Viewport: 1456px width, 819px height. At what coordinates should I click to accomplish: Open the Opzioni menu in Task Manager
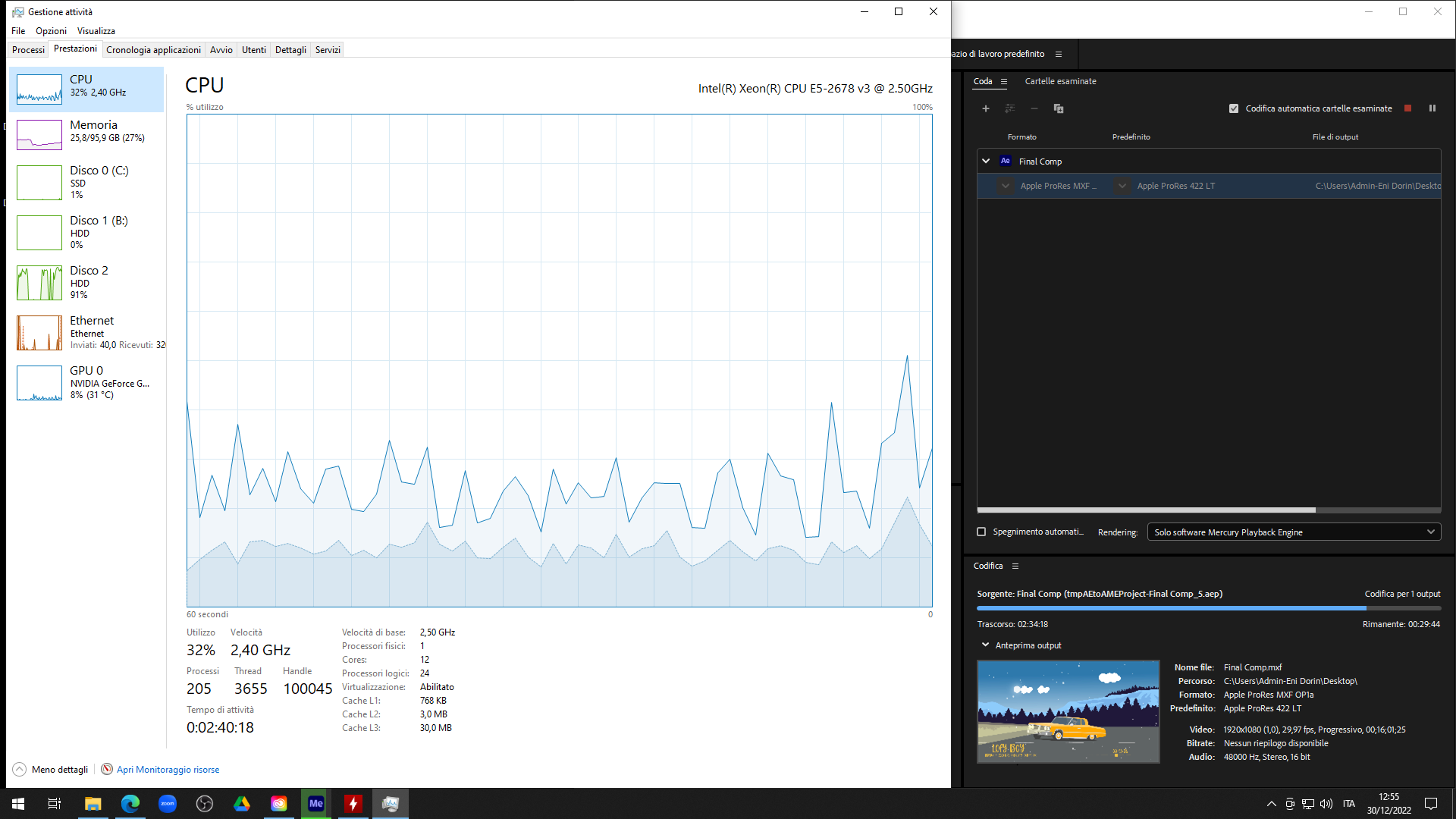click(x=51, y=31)
